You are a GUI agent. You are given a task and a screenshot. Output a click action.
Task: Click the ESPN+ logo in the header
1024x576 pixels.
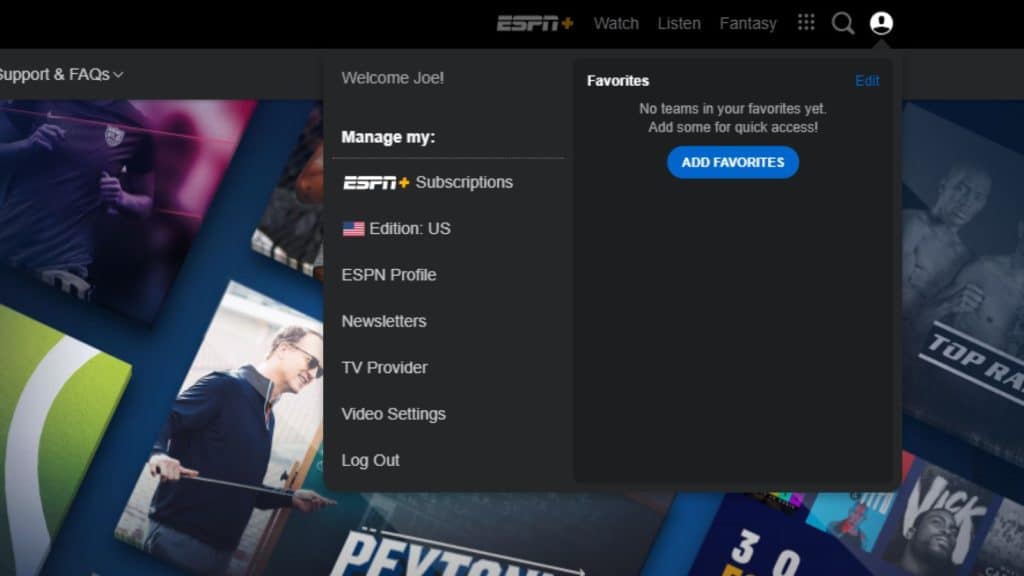[x=537, y=21]
